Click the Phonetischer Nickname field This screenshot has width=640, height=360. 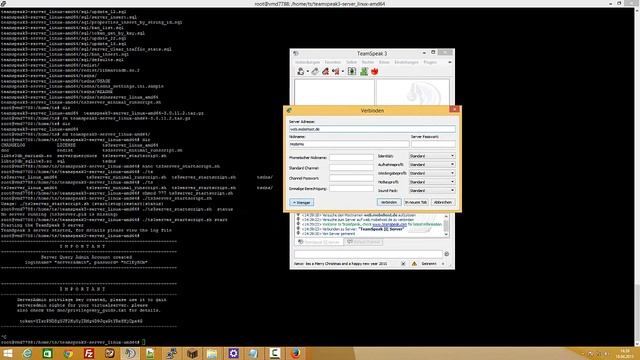coord(351,157)
